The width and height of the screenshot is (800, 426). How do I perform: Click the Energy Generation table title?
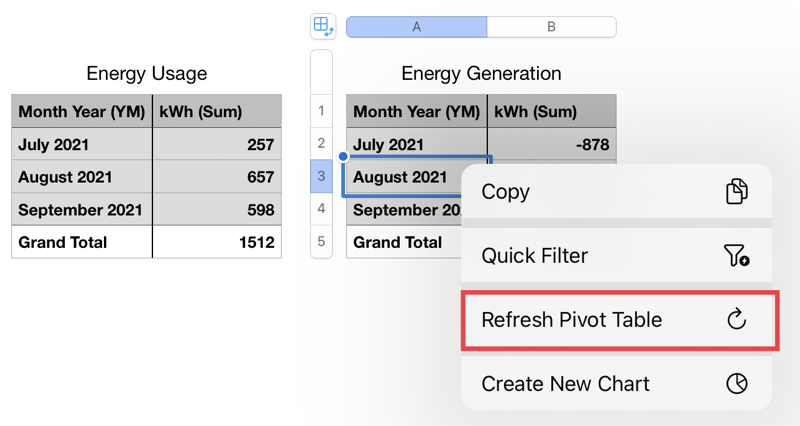click(481, 73)
